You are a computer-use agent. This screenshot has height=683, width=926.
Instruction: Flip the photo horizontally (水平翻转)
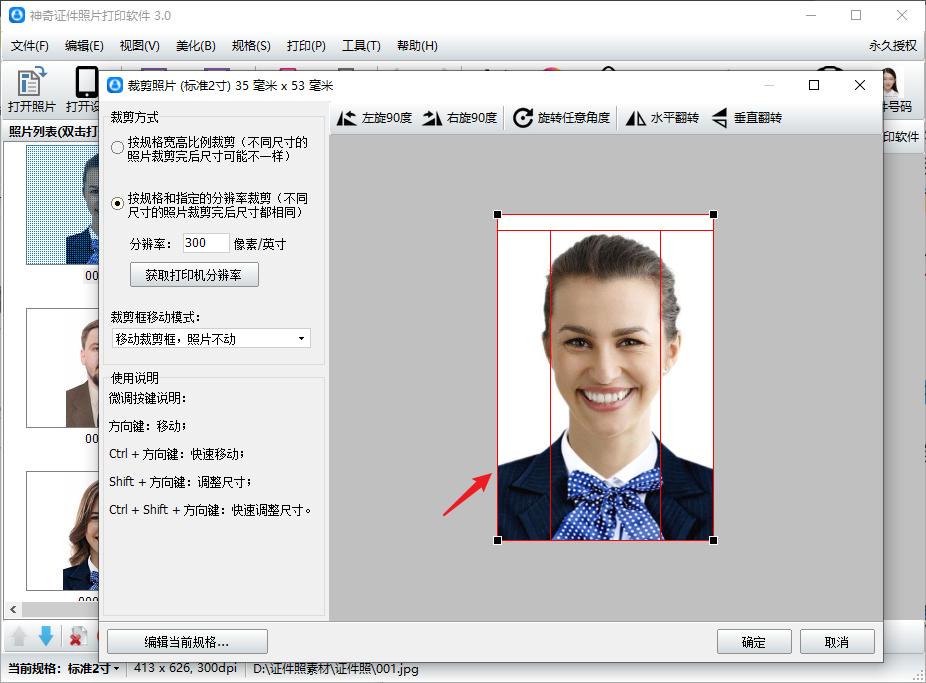tap(662, 118)
